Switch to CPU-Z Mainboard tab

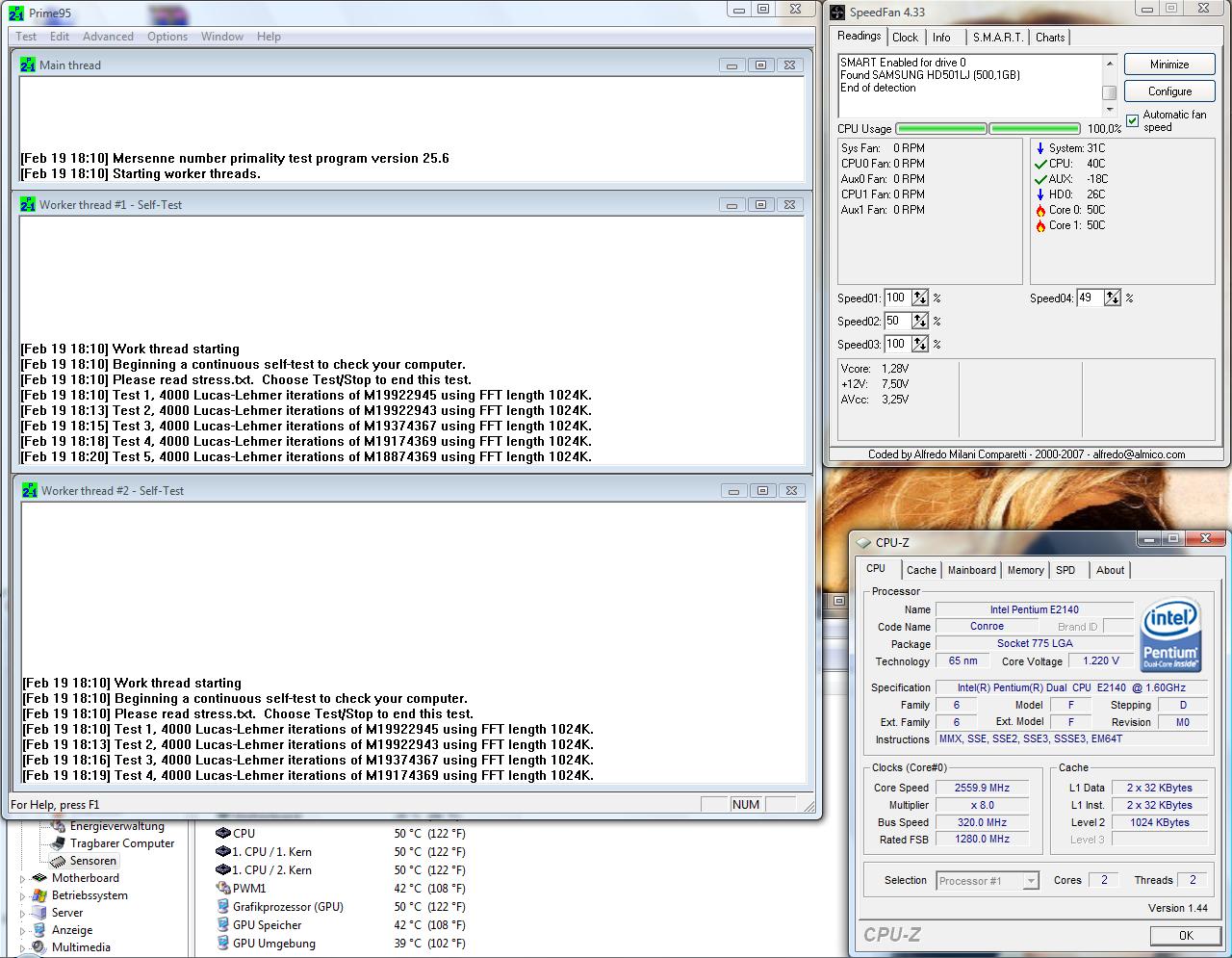pos(972,570)
